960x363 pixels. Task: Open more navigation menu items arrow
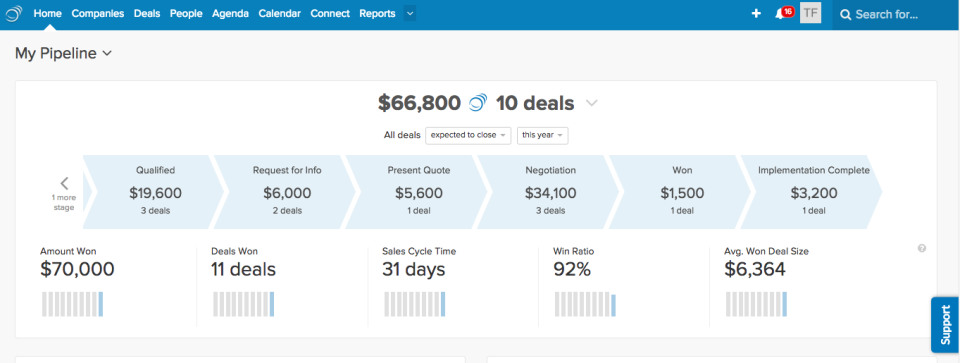pyautogui.click(x=410, y=13)
